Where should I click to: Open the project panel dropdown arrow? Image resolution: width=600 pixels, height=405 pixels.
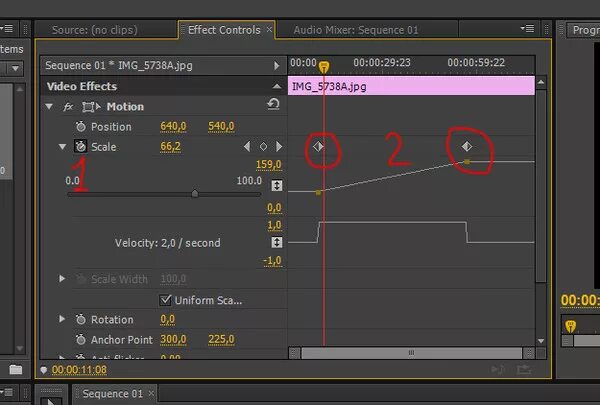(15, 69)
